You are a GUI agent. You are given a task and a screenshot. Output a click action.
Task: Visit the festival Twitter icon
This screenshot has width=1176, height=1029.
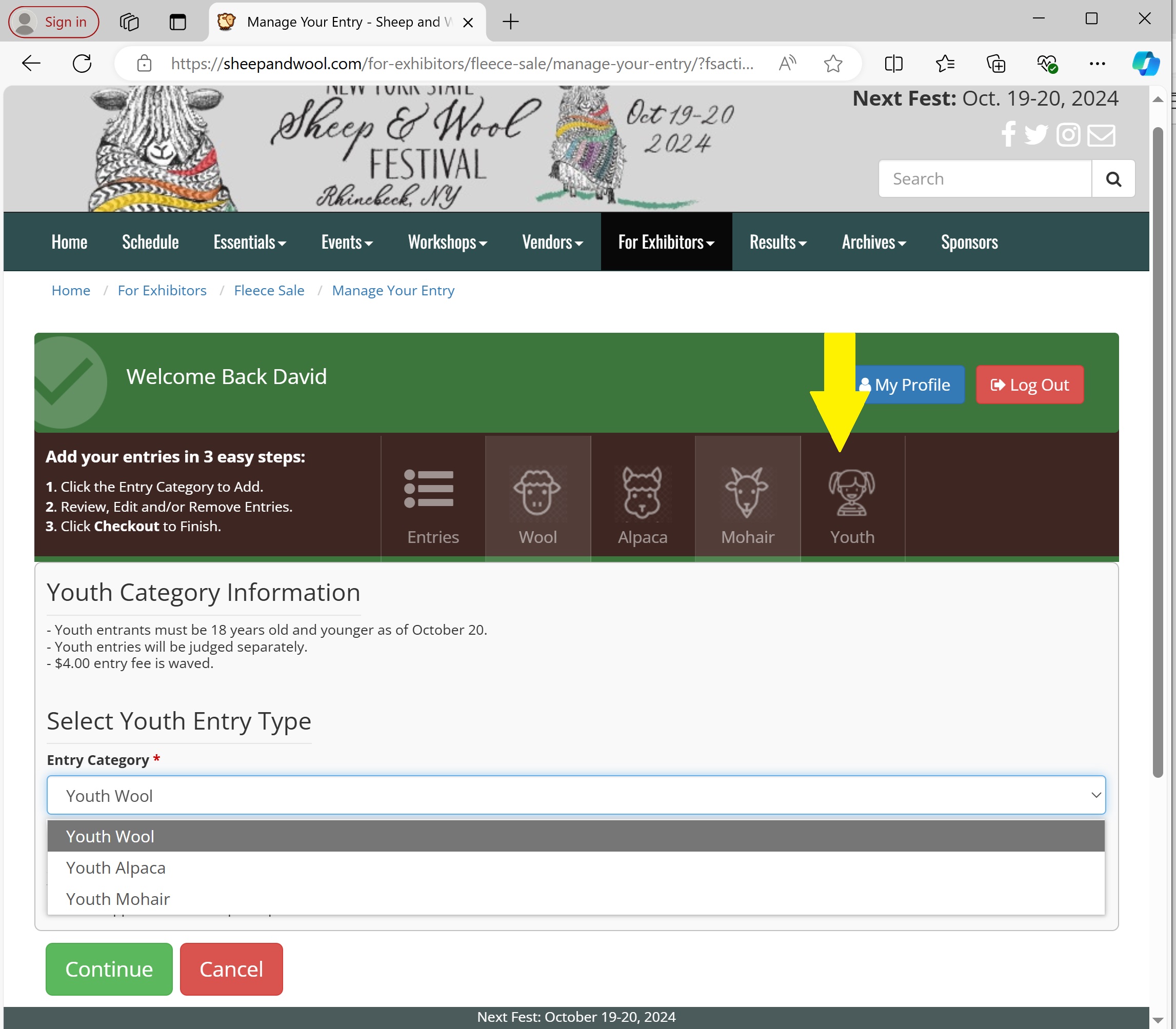coord(1036,135)
